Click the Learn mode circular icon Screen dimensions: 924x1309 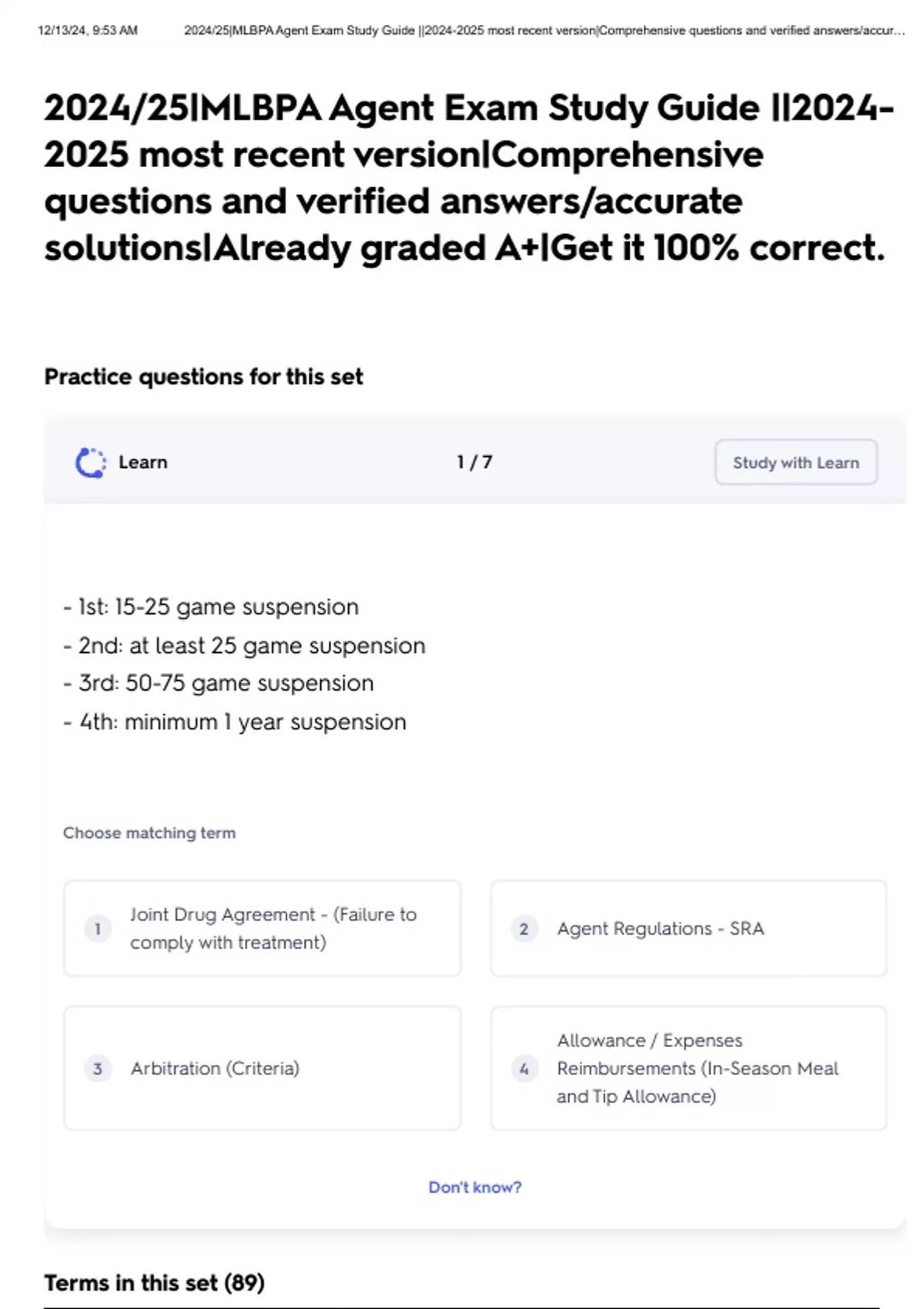91,463
